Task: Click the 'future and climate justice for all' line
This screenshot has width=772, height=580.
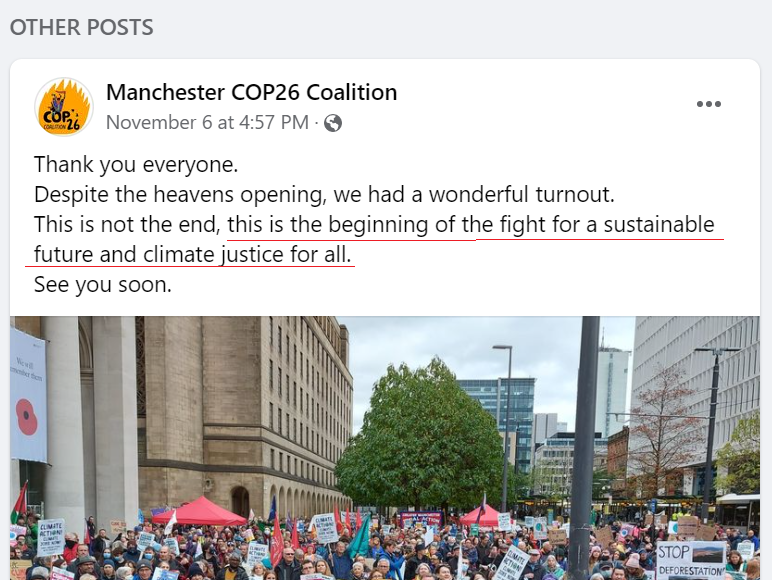Action: [x=193, y=255]
